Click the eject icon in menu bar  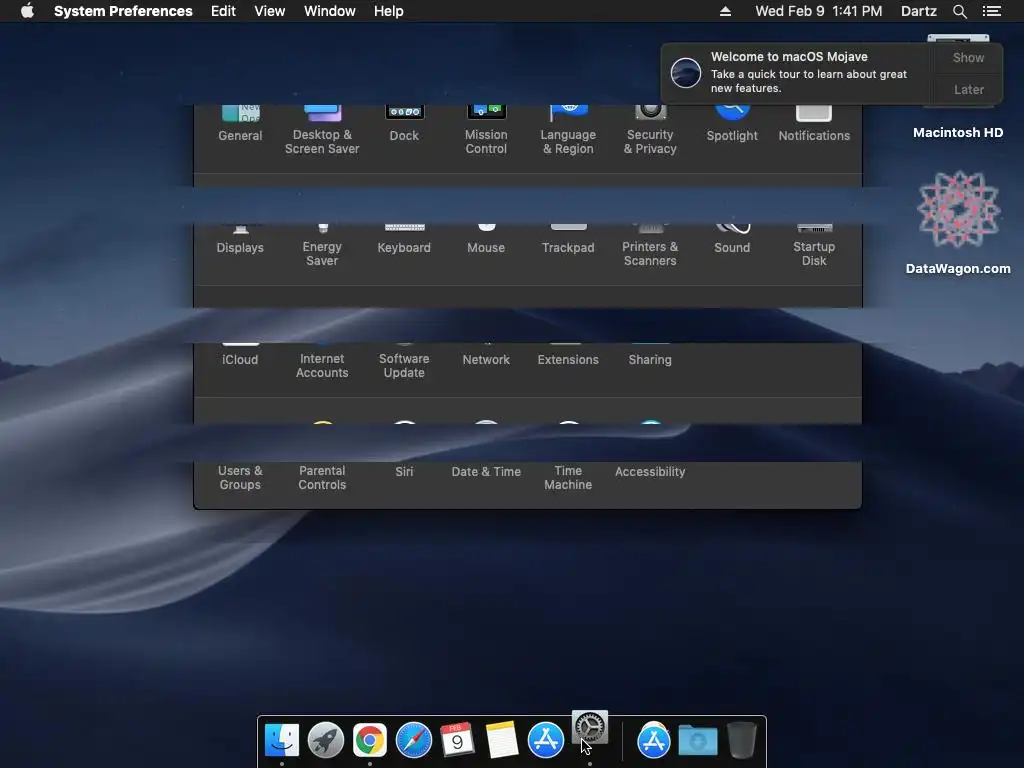726,11
